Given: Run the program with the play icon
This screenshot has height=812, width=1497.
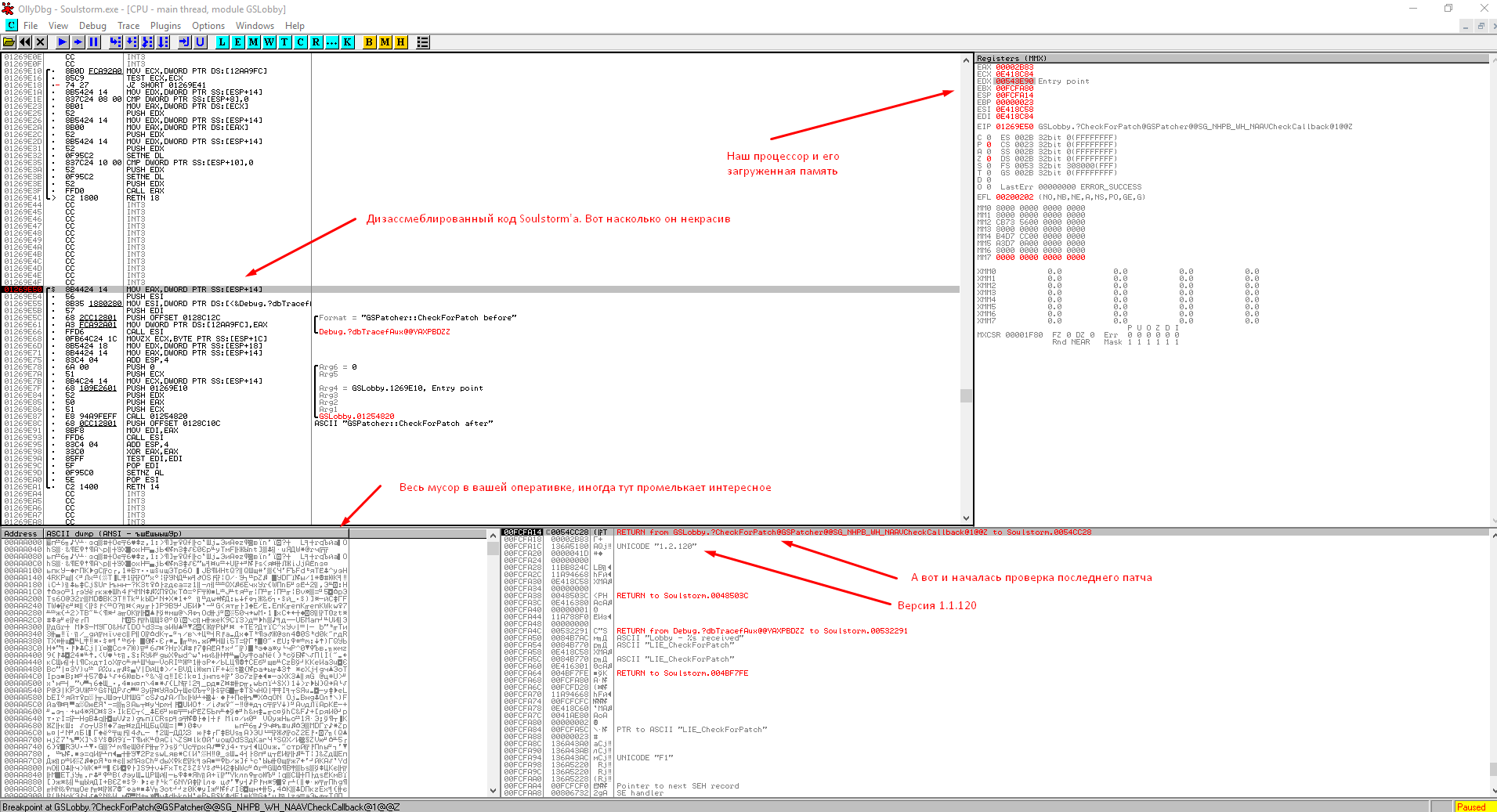Looking at the screenshot, I should pyautogui.click(x=63, y=42).
